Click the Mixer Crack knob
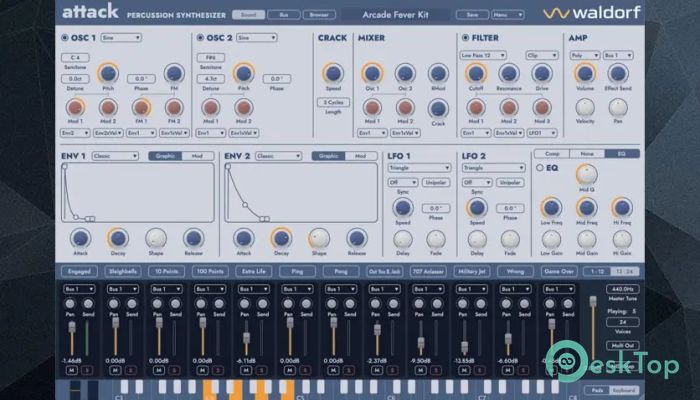Viewport: 700px width, 400px height. pos(438,108)
